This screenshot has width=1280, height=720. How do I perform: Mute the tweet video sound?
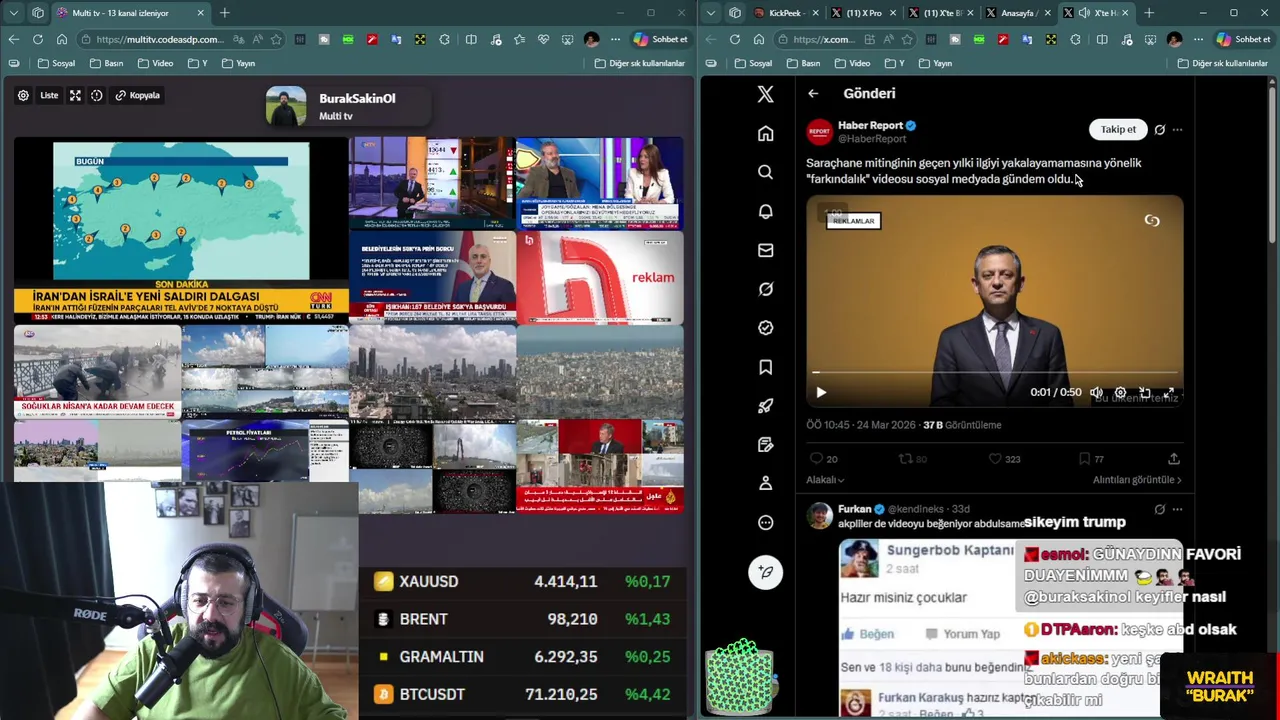pyautogui.click(x=1096, y=393)
